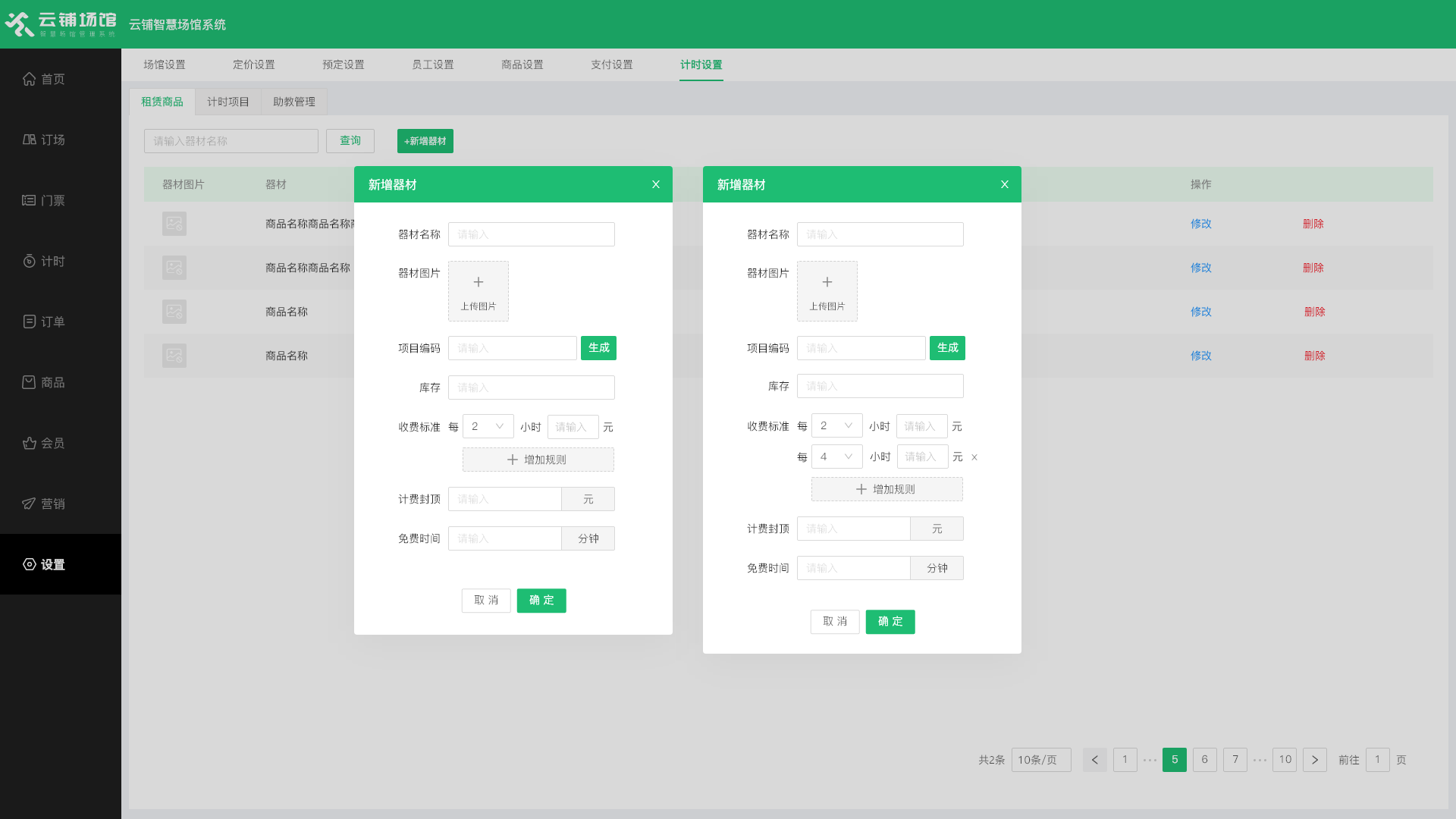Go to next page arrow in pagination
Viewport: 1456px width, 819px height.
click(1315, 760)
